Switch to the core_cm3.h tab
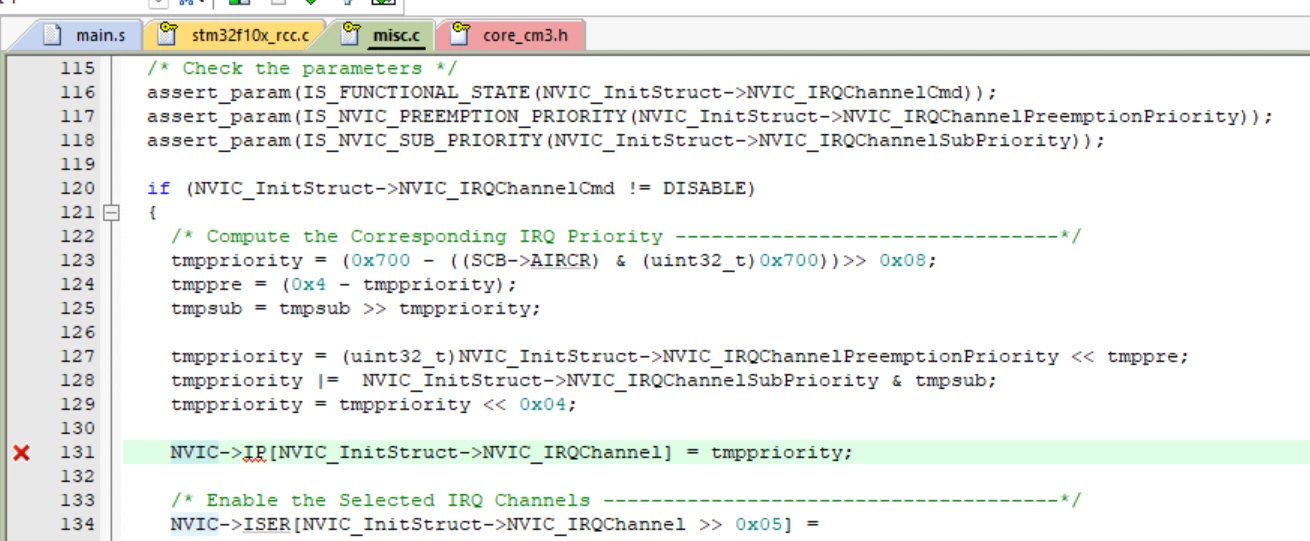Viewport: 1310px width, 541px height. [509, 36]
